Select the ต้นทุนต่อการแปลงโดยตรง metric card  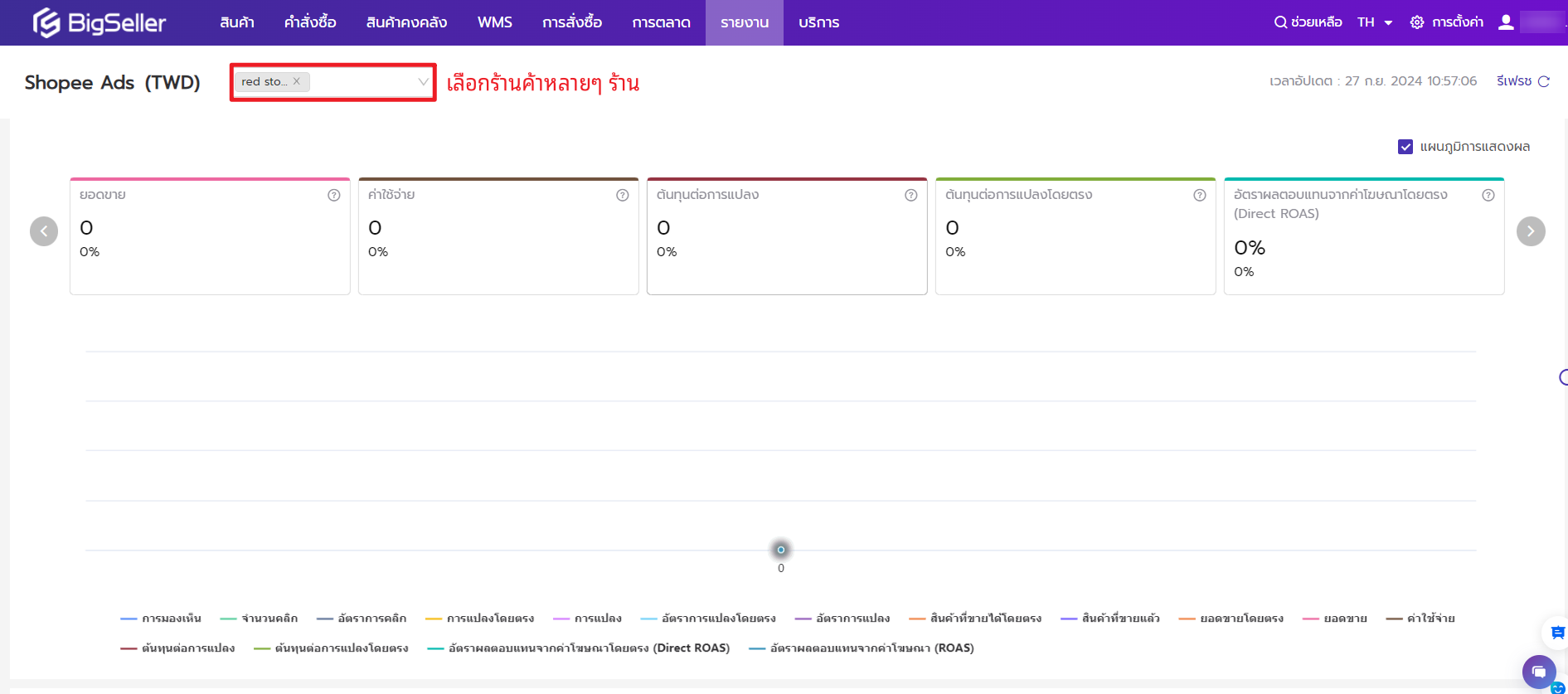1075,236
